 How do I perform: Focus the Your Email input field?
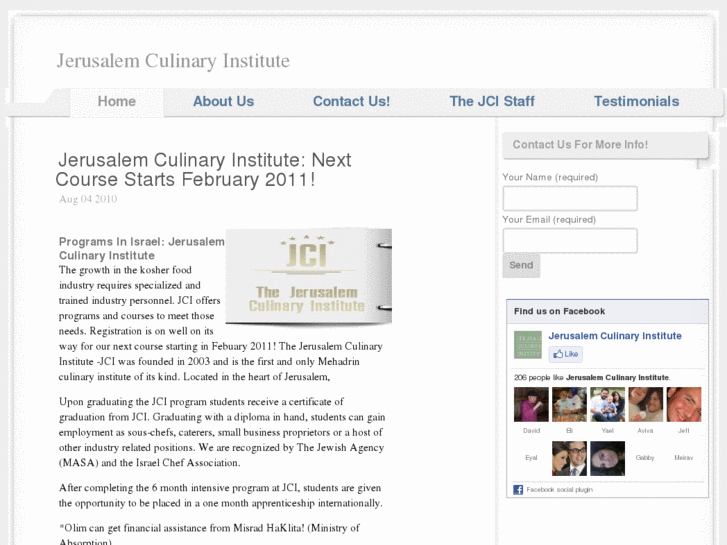(570, 241)
